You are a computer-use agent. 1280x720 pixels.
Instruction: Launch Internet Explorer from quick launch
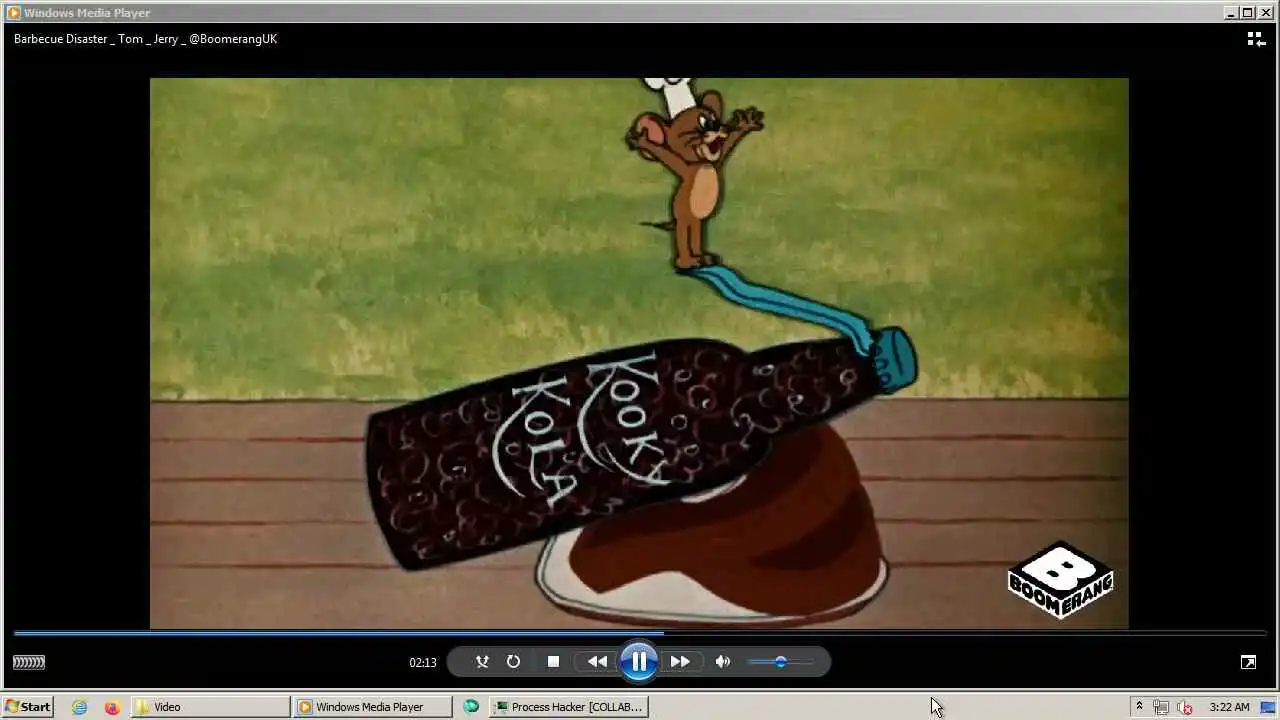[80, 707]
